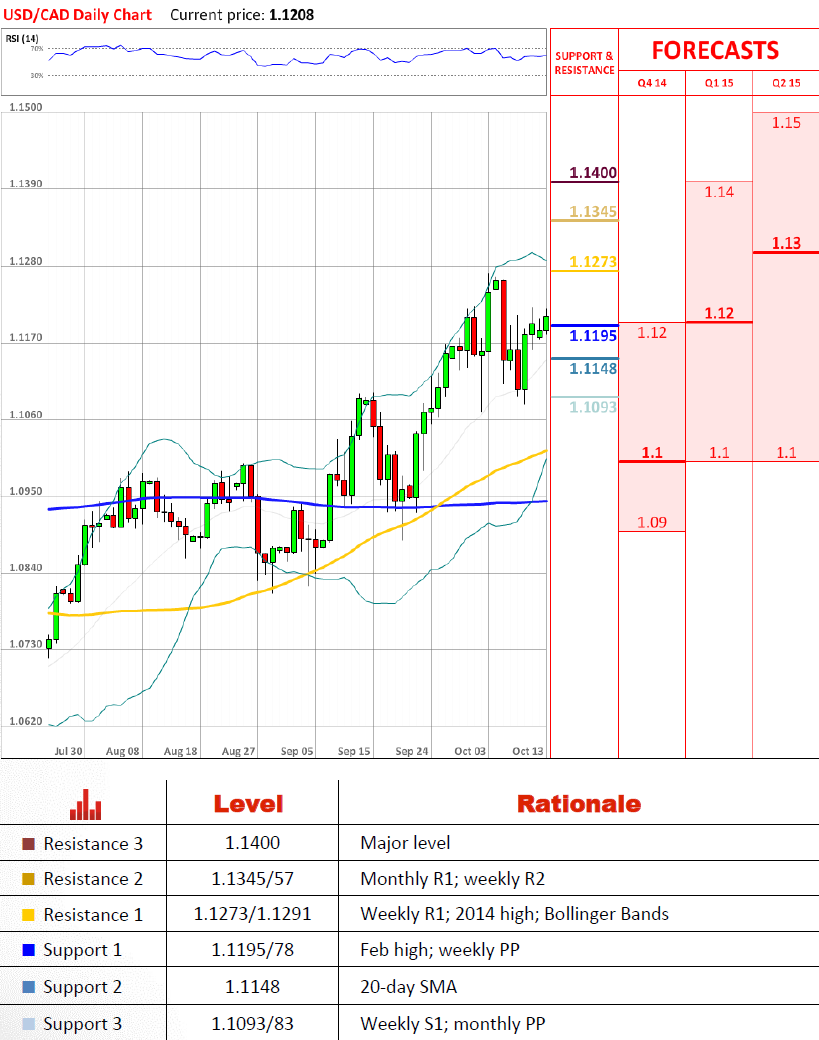Click the Support 2 steel-blue color swatch

point(29,987)
